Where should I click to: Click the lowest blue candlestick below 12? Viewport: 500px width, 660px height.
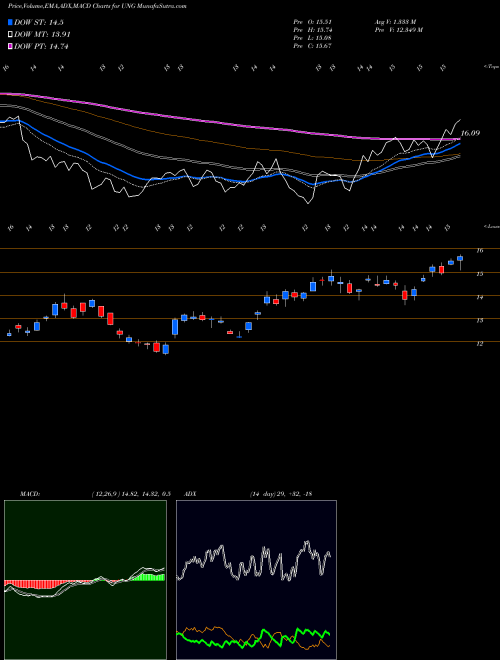tap(166, 349)
